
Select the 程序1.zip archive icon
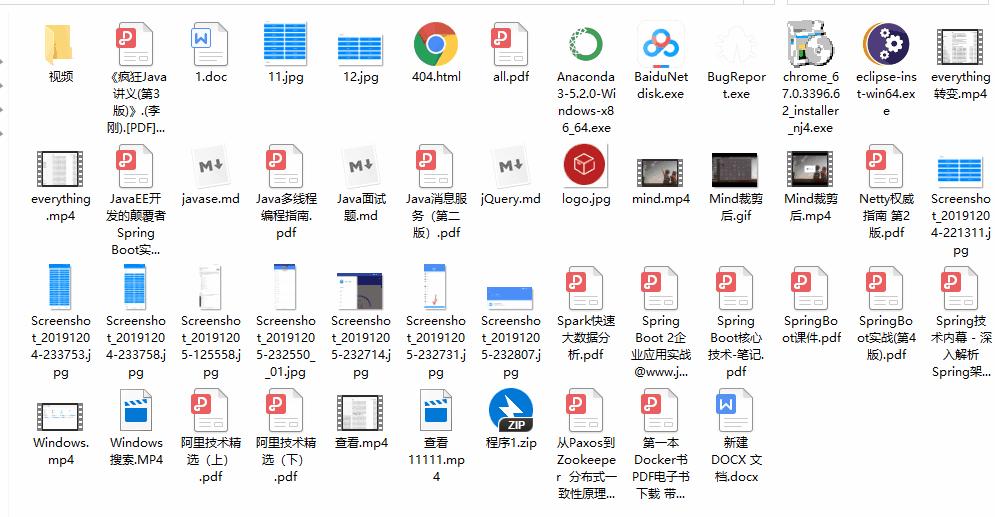511,410
